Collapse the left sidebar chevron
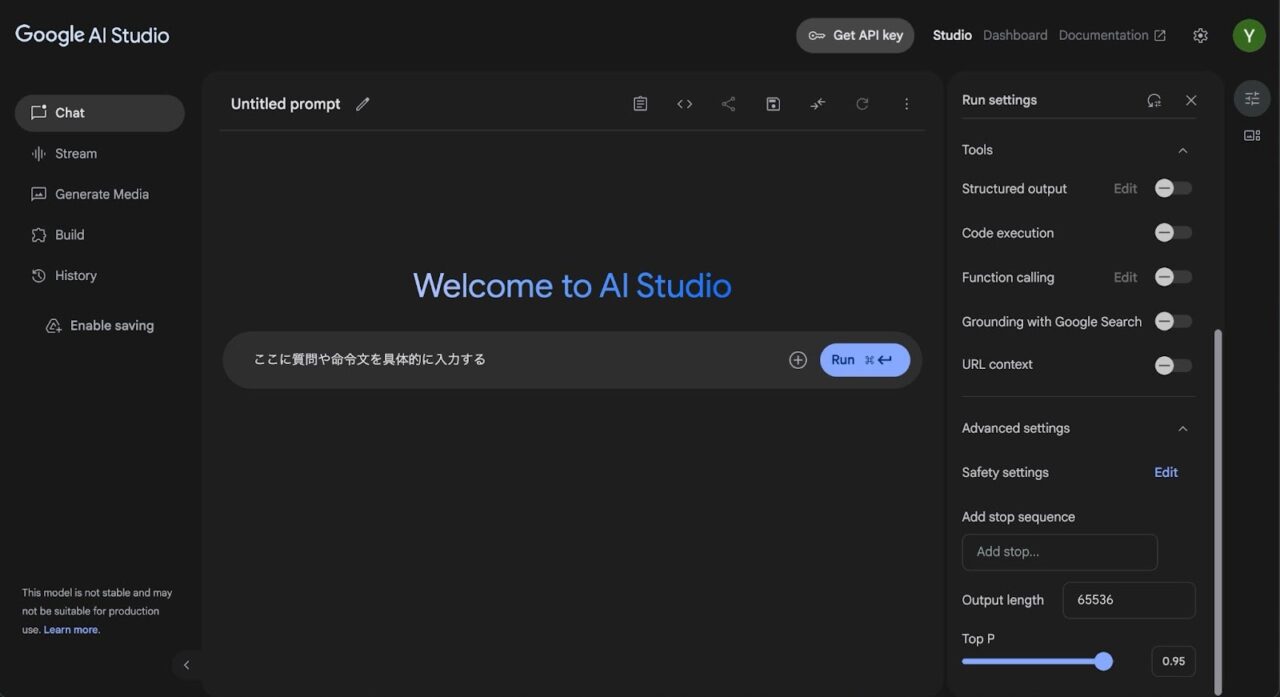 (186, 665)
